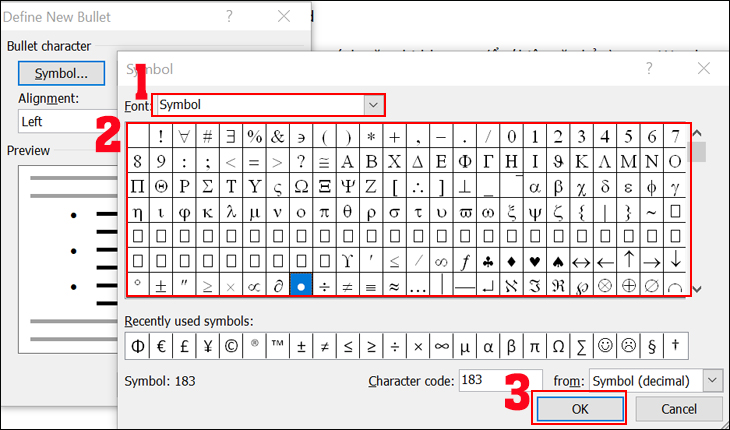Choose the degree (°) symbol in bottom row

tap(137, 285)
